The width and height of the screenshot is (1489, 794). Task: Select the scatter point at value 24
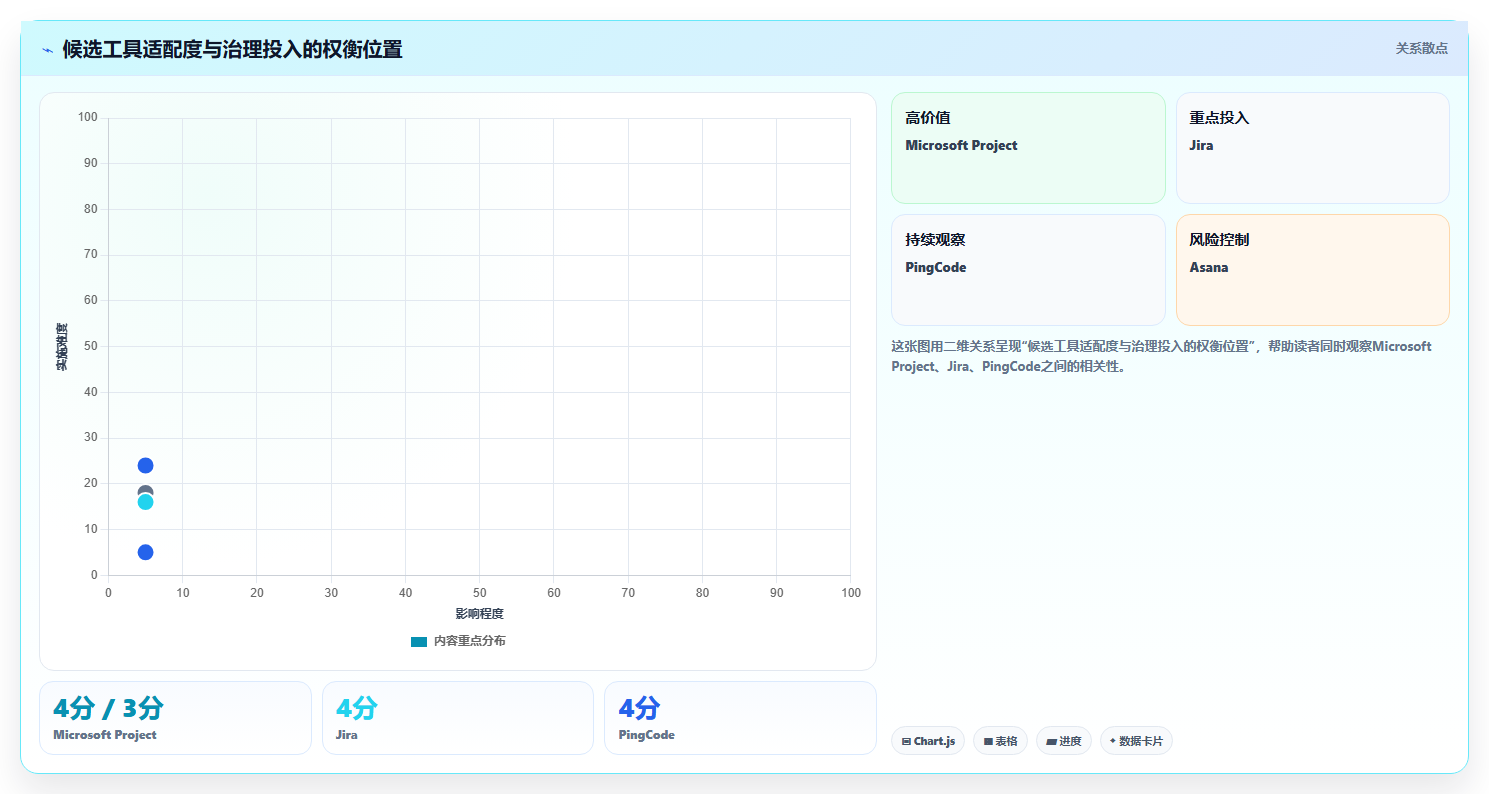tap(145, 465)
